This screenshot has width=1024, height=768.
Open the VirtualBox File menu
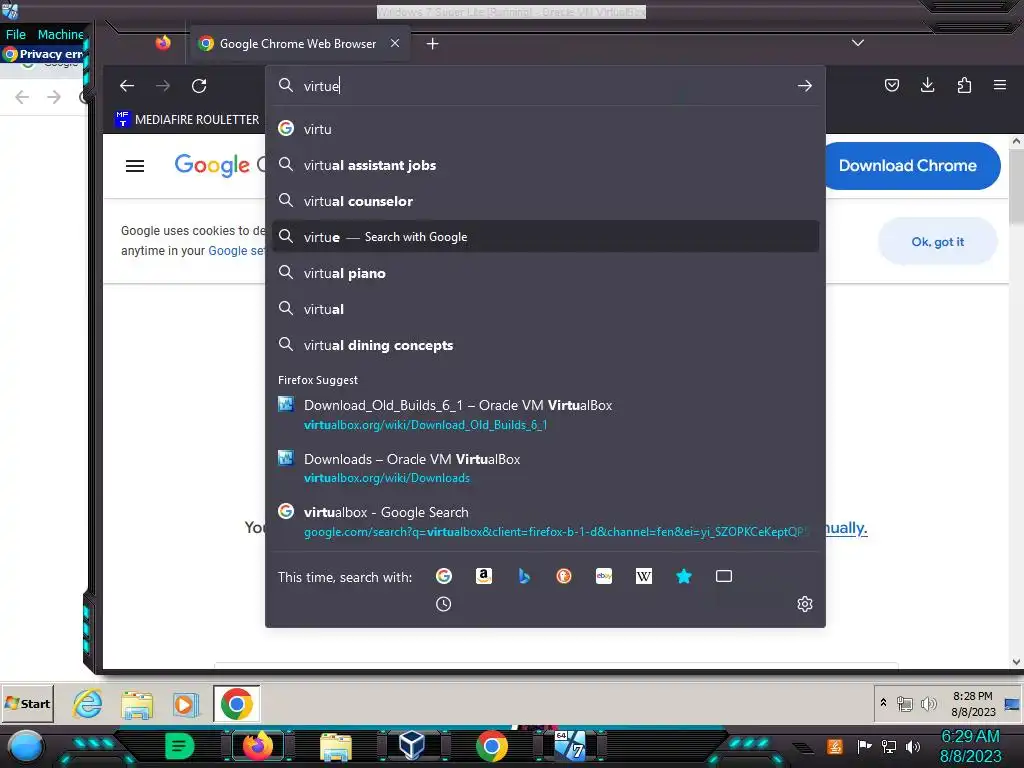tap(16, 35)
